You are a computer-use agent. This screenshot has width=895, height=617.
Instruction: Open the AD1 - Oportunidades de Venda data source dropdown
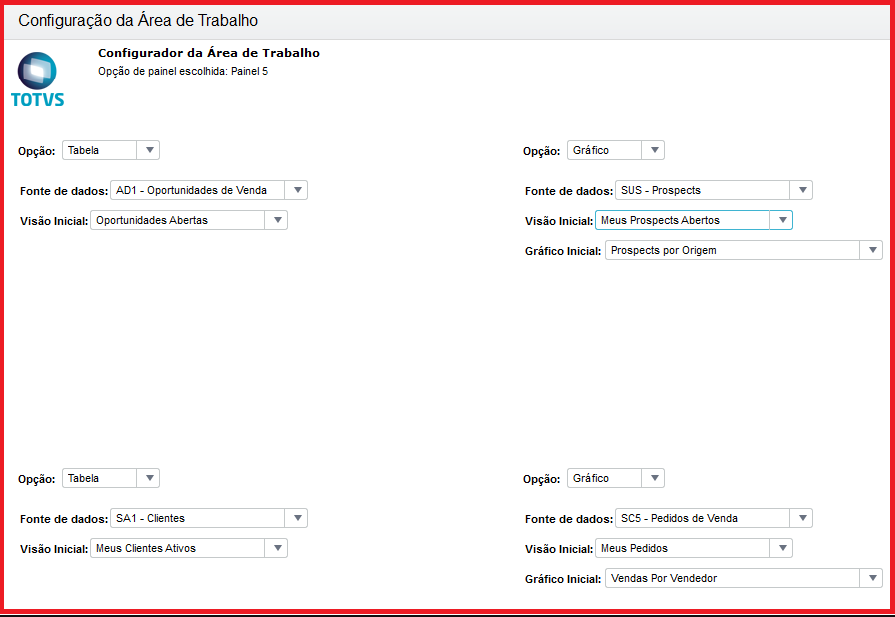coord(209,190)
